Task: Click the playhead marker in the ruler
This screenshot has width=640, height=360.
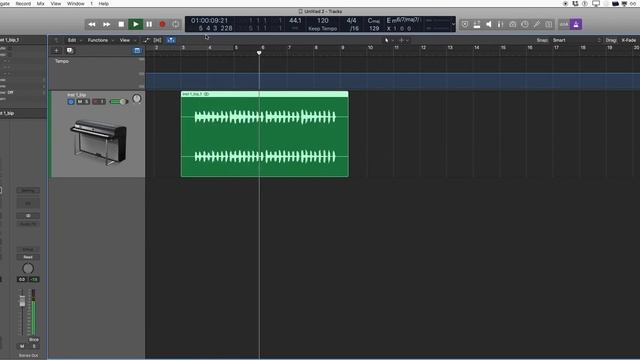Action: pos(259,53)
